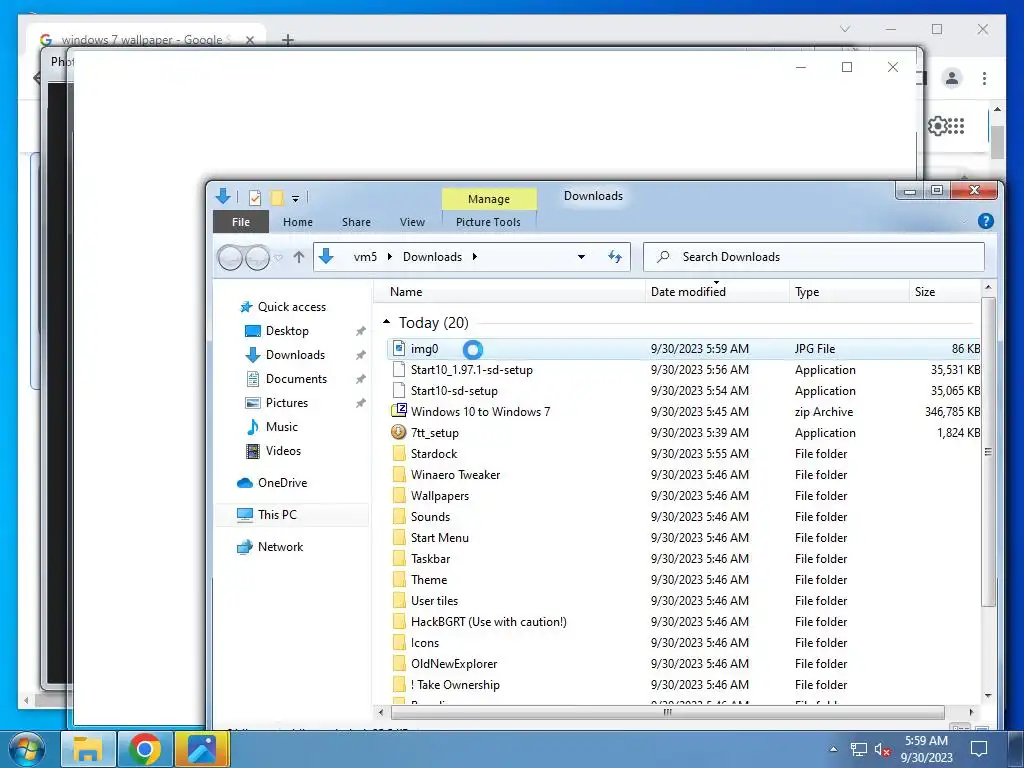1024x768 pixels.
Task: Select the Sounds folder
Action: (x=430, y=517)
